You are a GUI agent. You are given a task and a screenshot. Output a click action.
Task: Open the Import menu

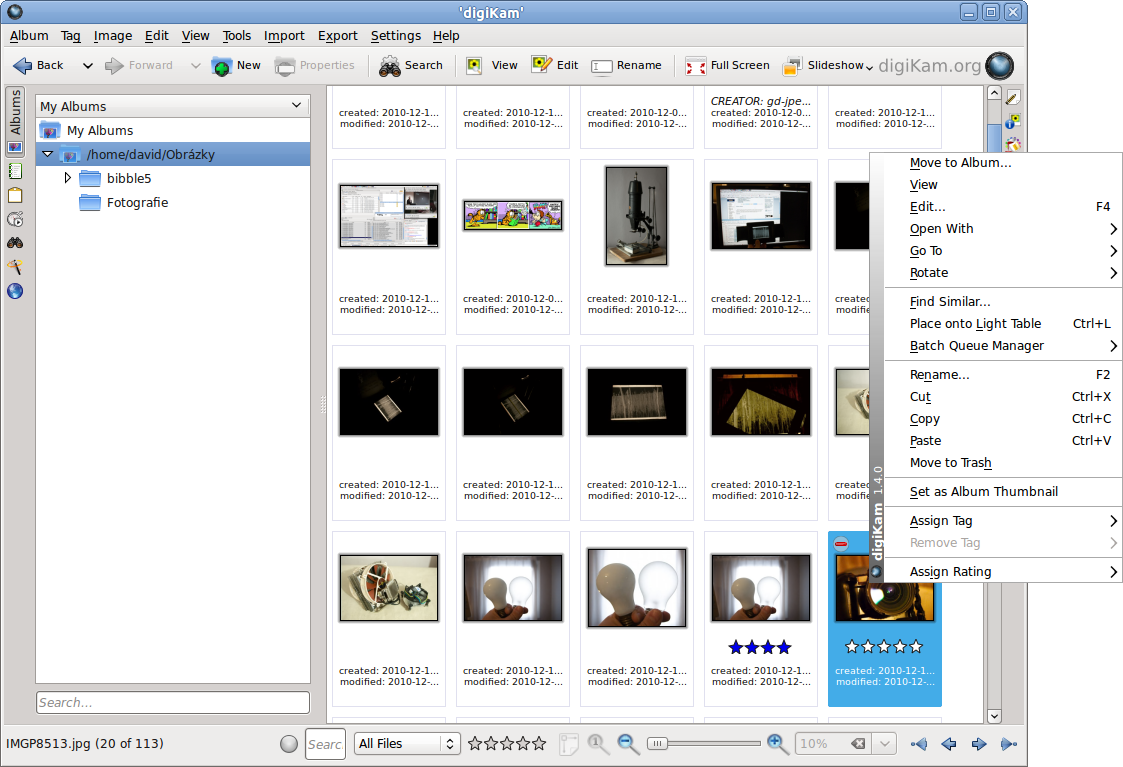tap(284, 35)
